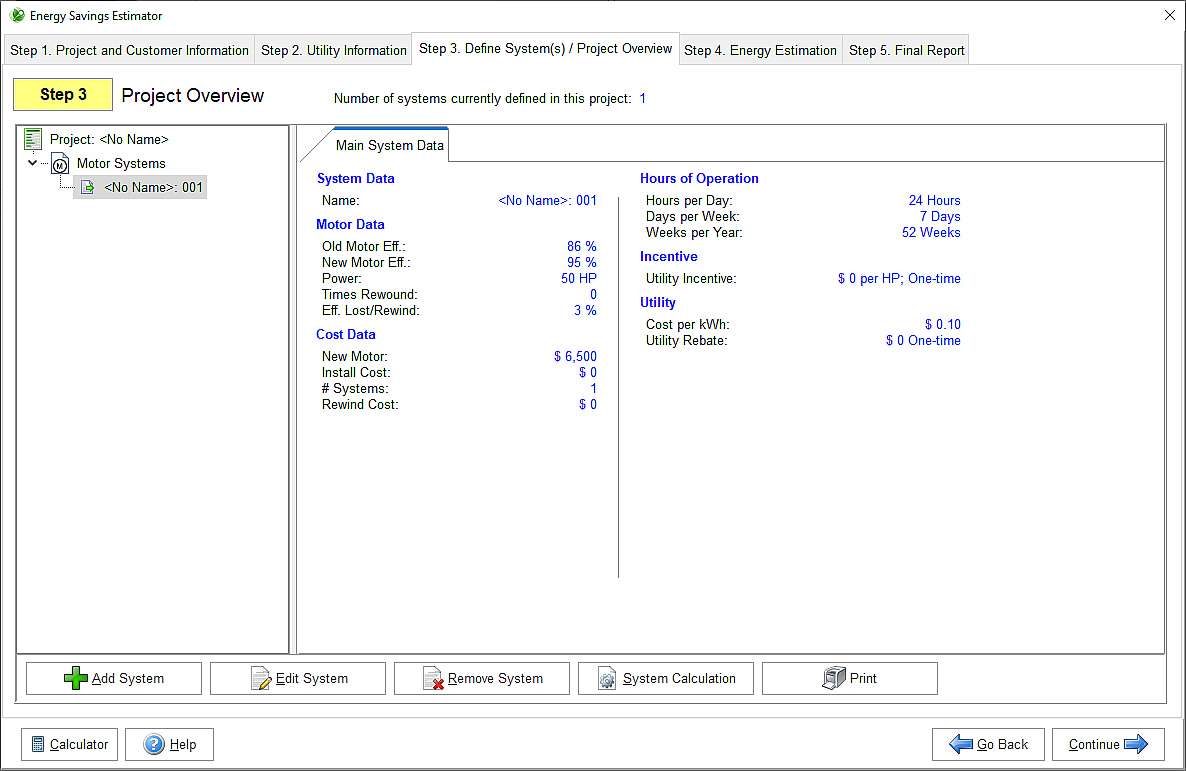
Task: Go to Step 4 Energy Estimation tab
Action: coord(760,50)
